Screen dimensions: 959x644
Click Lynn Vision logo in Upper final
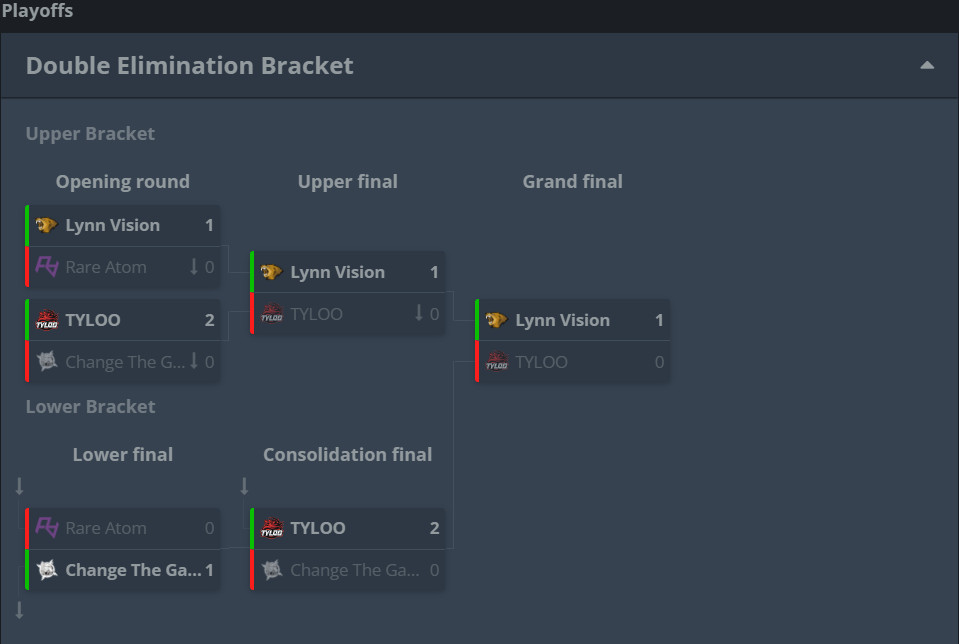tap(271, 272)
